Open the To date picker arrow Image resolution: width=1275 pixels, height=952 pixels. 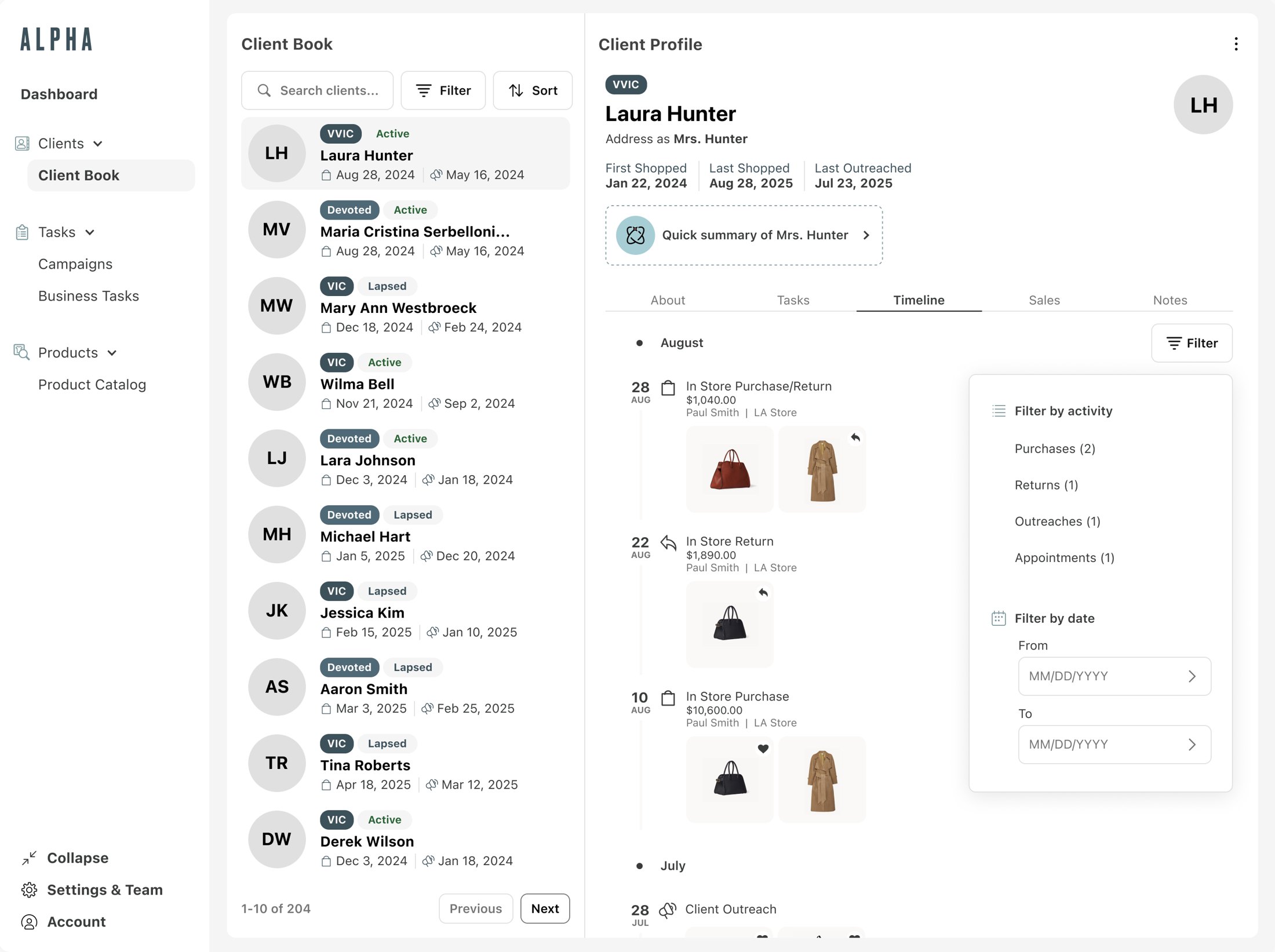point(1192,745)
